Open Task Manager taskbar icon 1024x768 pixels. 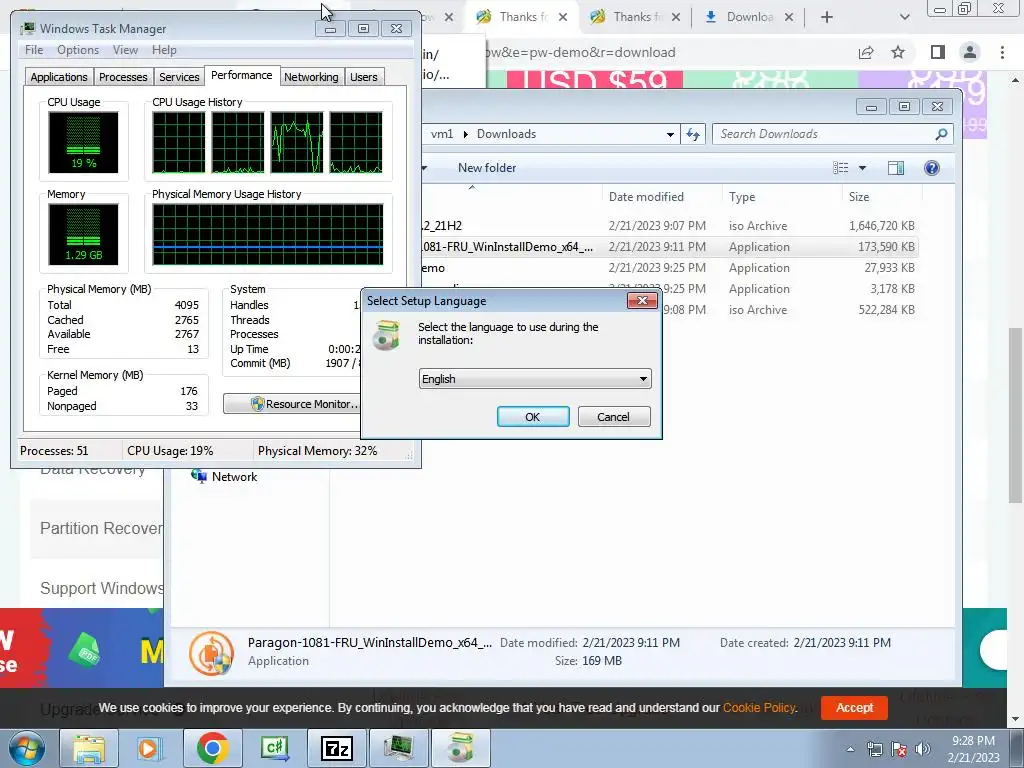[398, 748]
